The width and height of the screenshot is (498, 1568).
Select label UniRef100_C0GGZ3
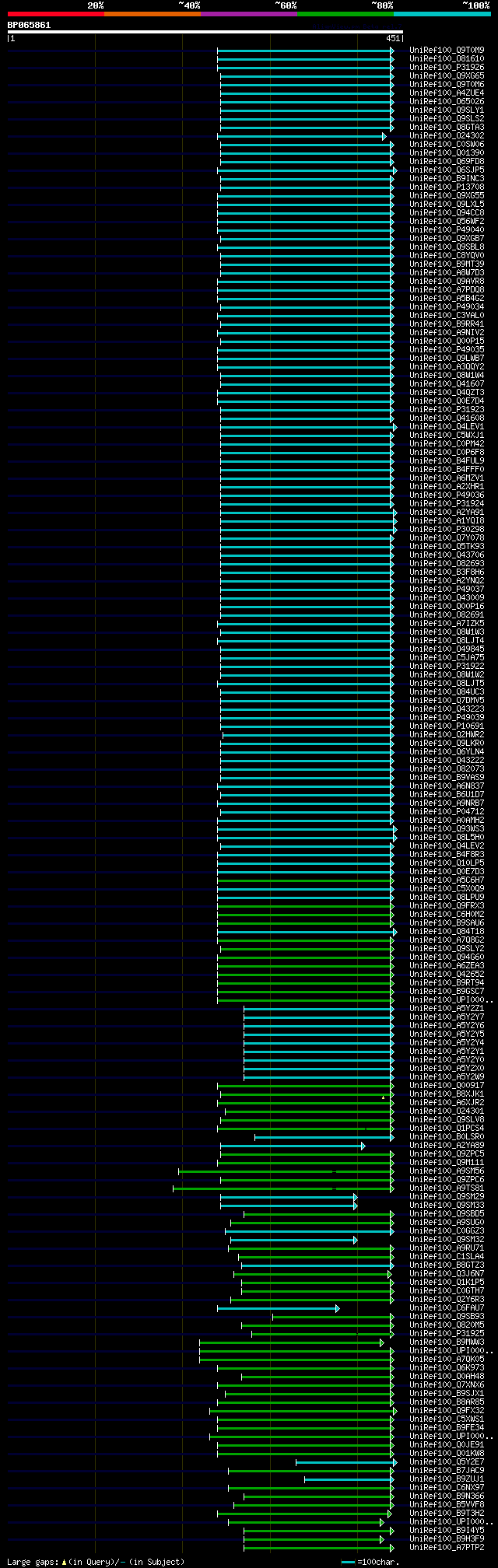[x=447, y=1231]
